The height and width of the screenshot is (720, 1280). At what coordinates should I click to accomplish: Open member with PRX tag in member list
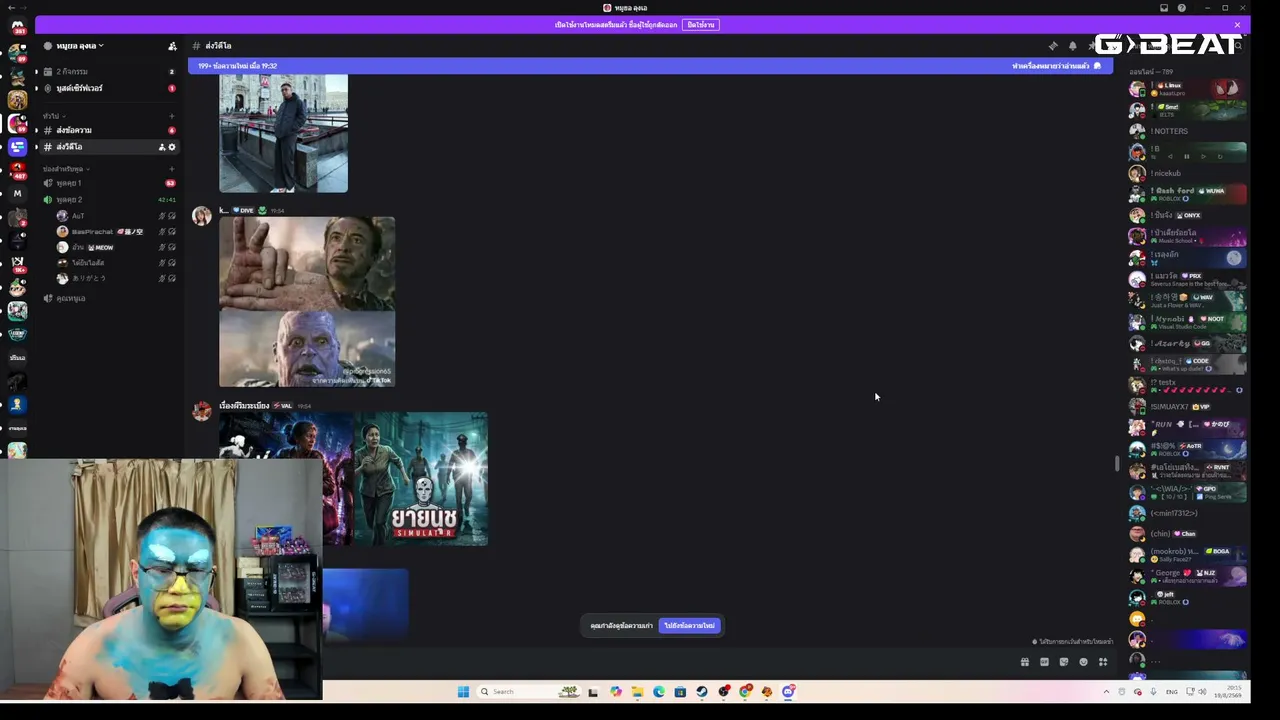click(1188, 279)
